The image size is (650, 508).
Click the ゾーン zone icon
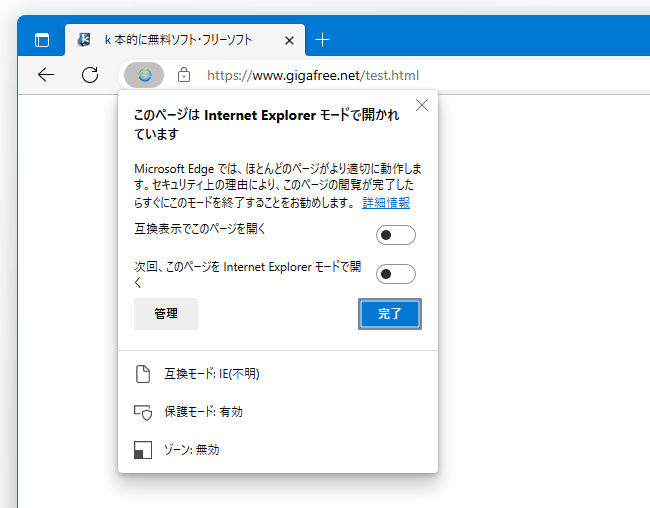pyautogui.click(x=143, y=450)
